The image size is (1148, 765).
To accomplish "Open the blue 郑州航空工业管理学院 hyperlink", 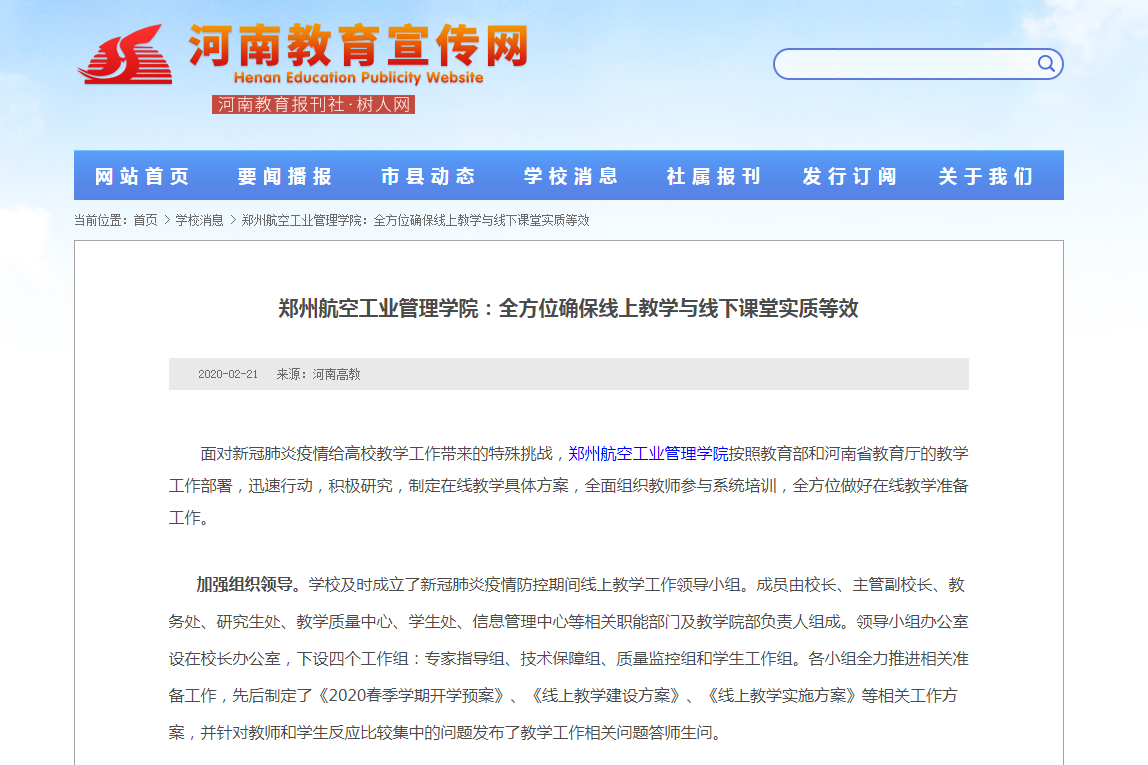I will [x=648, y=454].
